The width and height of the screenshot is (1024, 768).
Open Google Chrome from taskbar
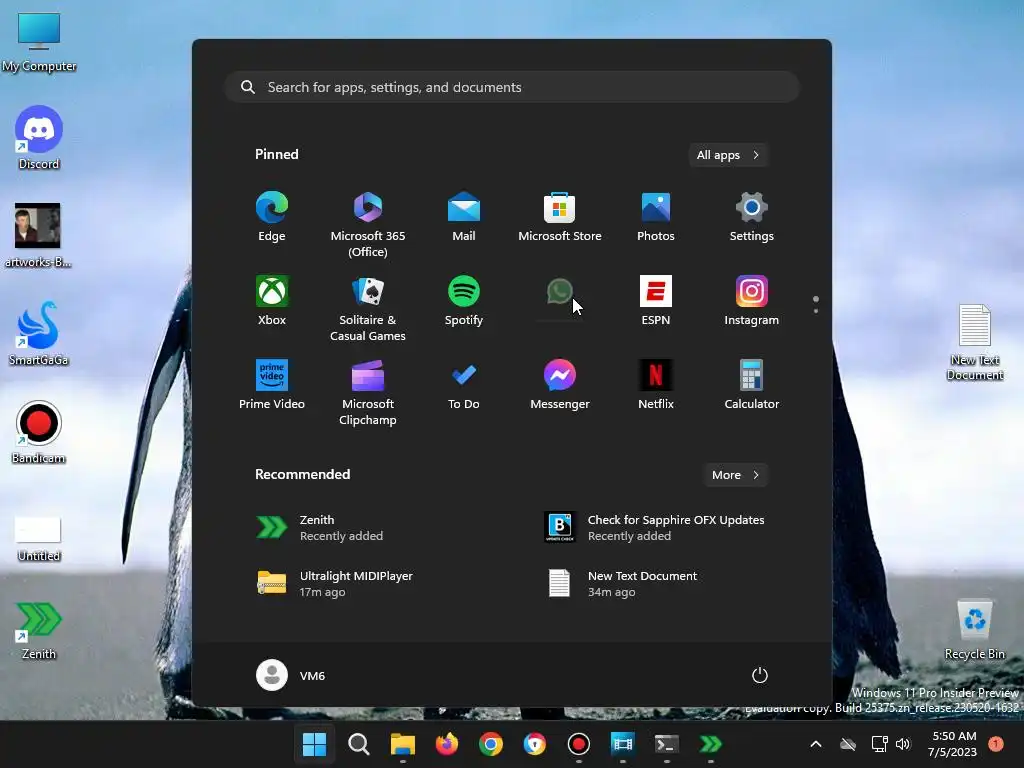pyautogui.click(x=491, y=744)
